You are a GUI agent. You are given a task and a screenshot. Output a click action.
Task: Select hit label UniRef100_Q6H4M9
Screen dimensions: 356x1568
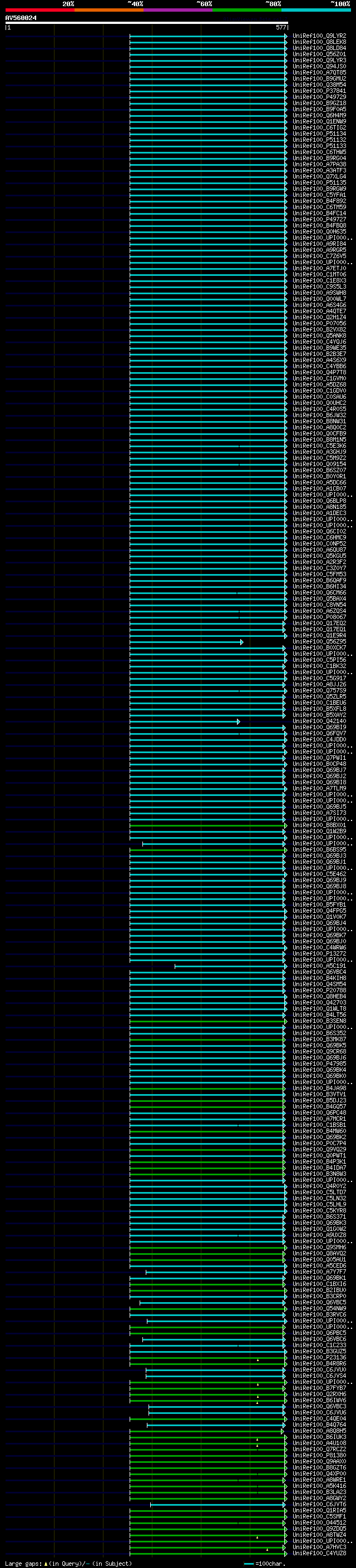click(319, 115)
